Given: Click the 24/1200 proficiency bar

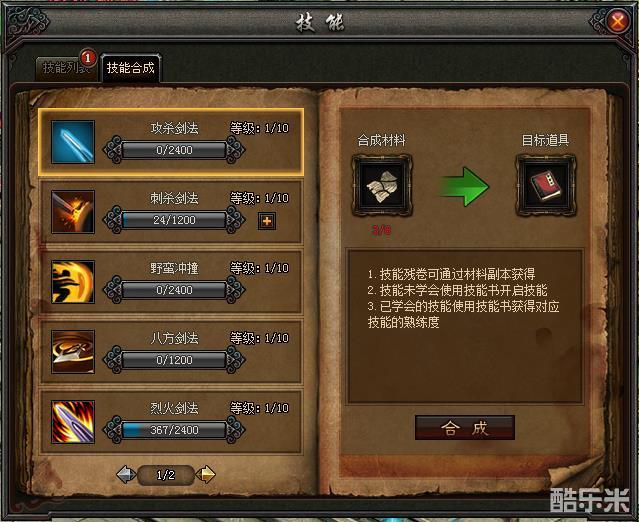Looking at the screenshot, I should pos(174,220).
